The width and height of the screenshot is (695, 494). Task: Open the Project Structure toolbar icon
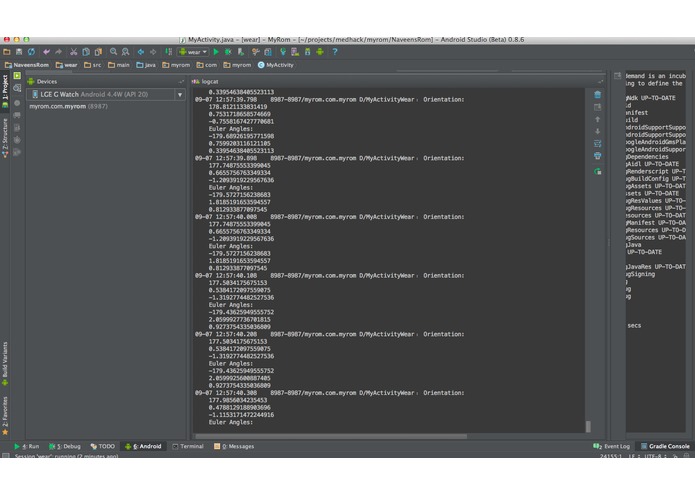[268, 52]
